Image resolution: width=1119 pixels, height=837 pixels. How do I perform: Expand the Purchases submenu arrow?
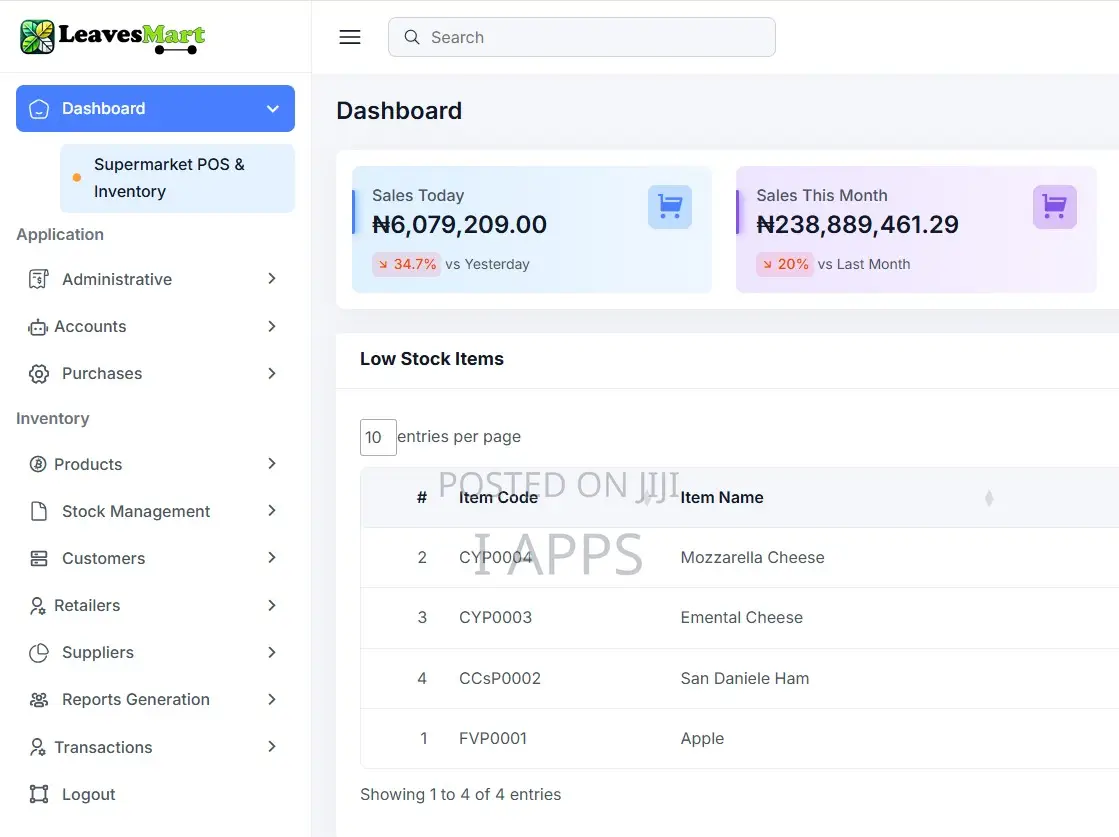click(272, 373)
